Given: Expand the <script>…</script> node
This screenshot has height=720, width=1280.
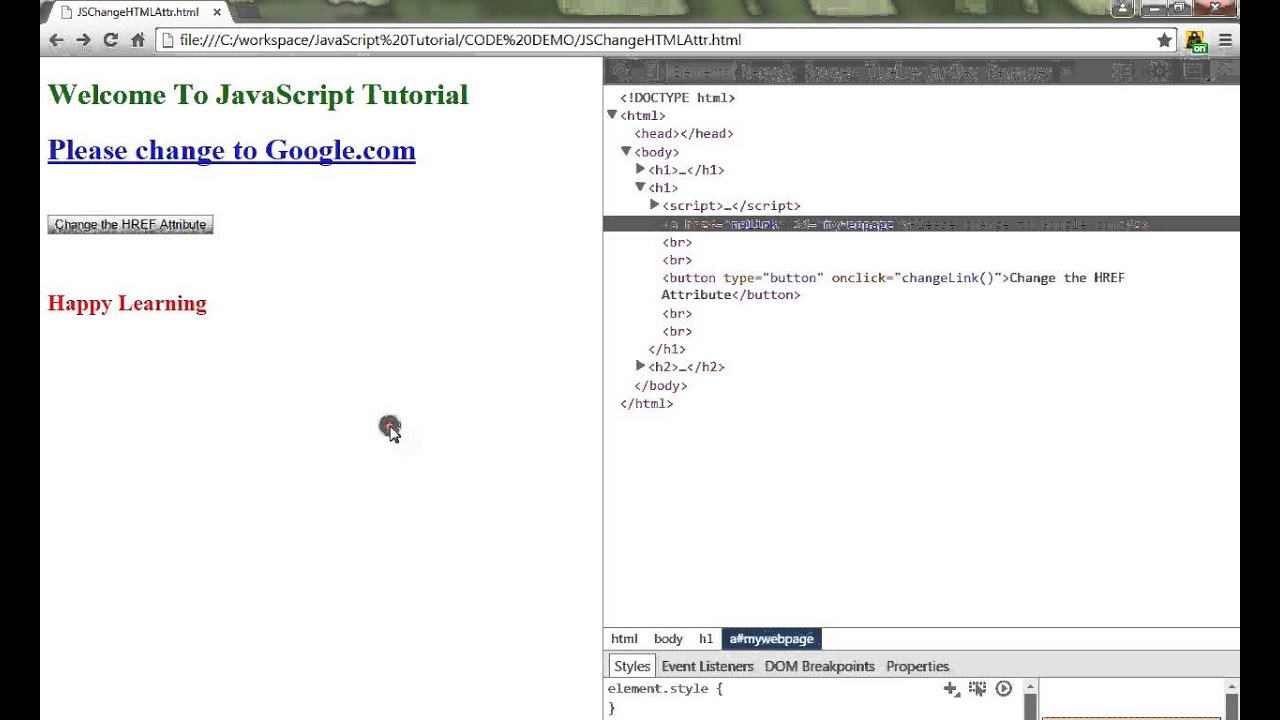Looking at the screenshot, I should click(x=655, y=205).
